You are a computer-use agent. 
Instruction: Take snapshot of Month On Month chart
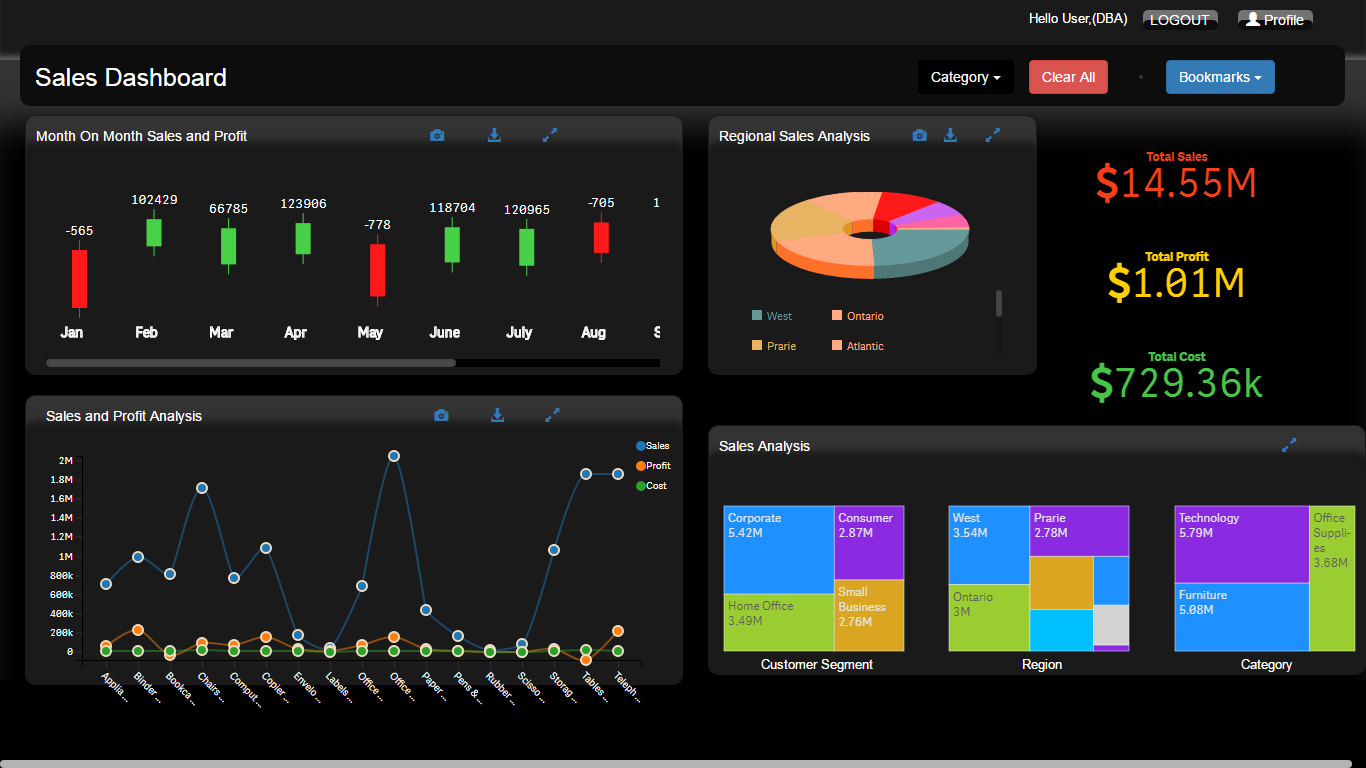[437, 135]
